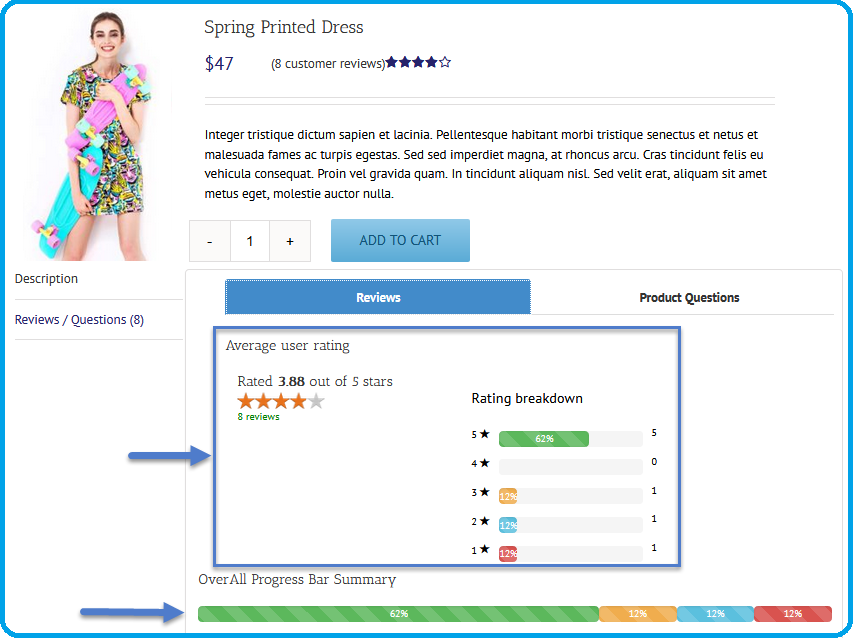Click the green 8 reviews link
The height and width of the screenshot is (638, 853).
pyautogui.click(x=258, y=417)
